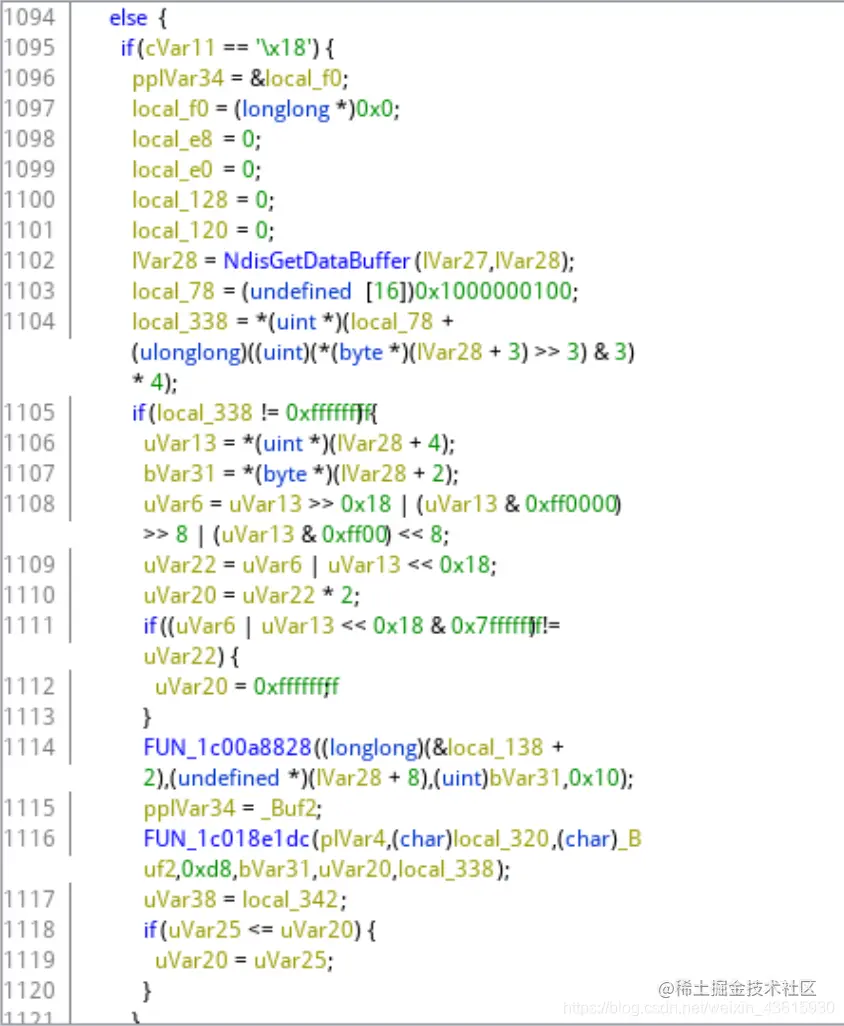Click local_128 on line 1100

[180, 200]
